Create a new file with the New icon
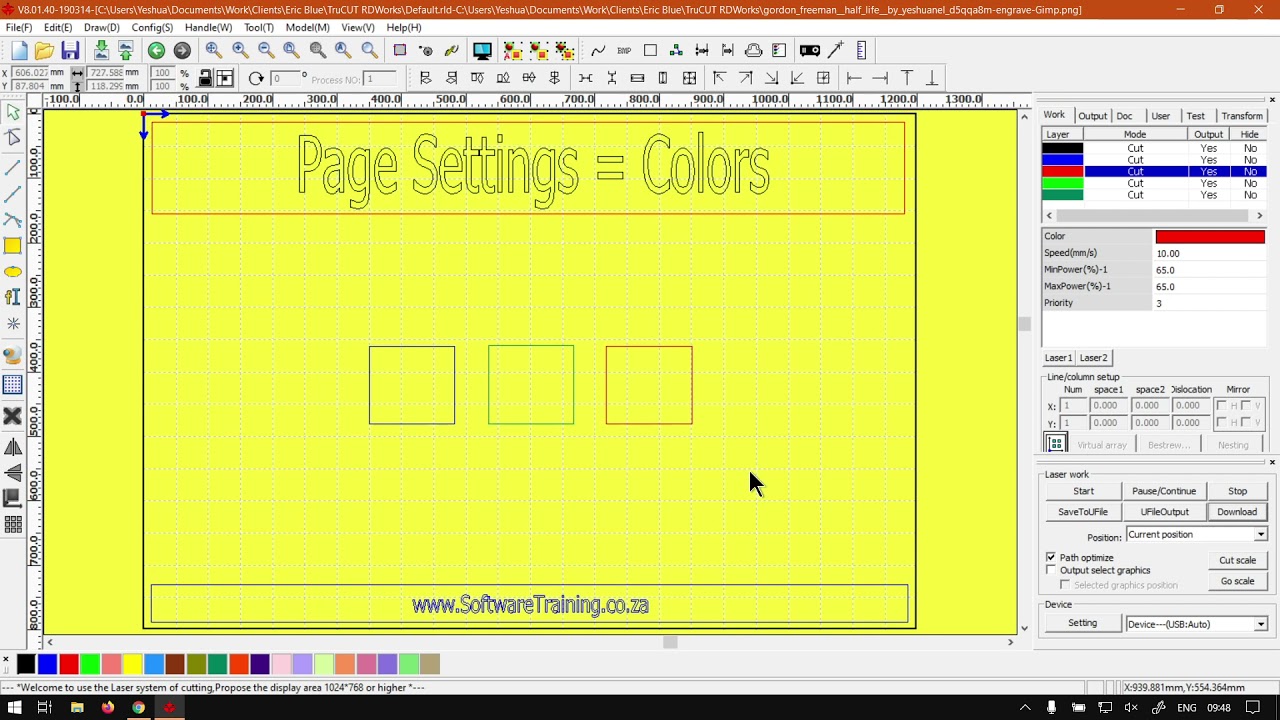1280x720 pixels. [x=19, y=51]
